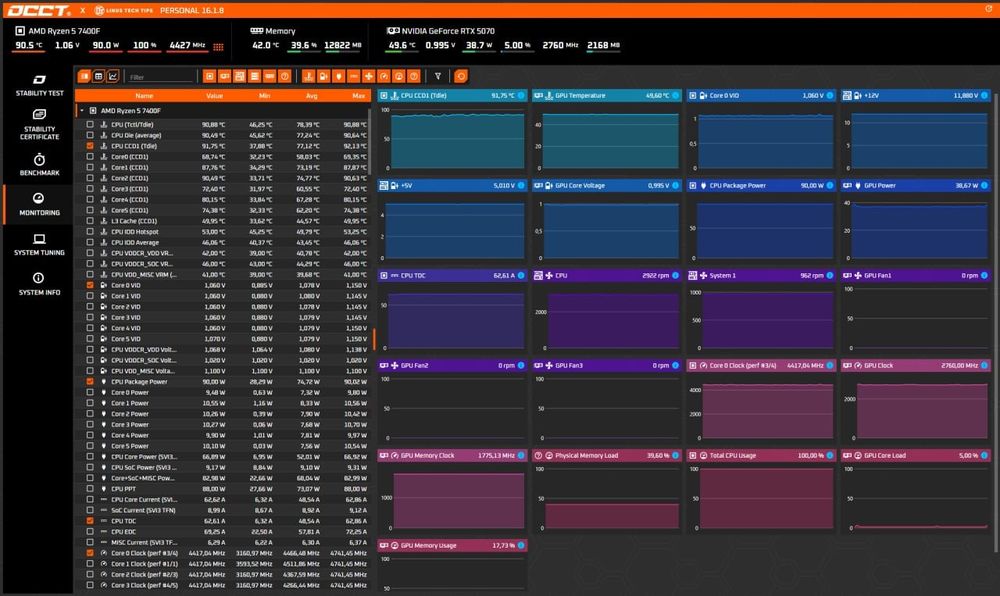Uncheck the CPU Package Power checkbox
The image size is (1000, 596).
pyautogui.click(x=90, y=381)
